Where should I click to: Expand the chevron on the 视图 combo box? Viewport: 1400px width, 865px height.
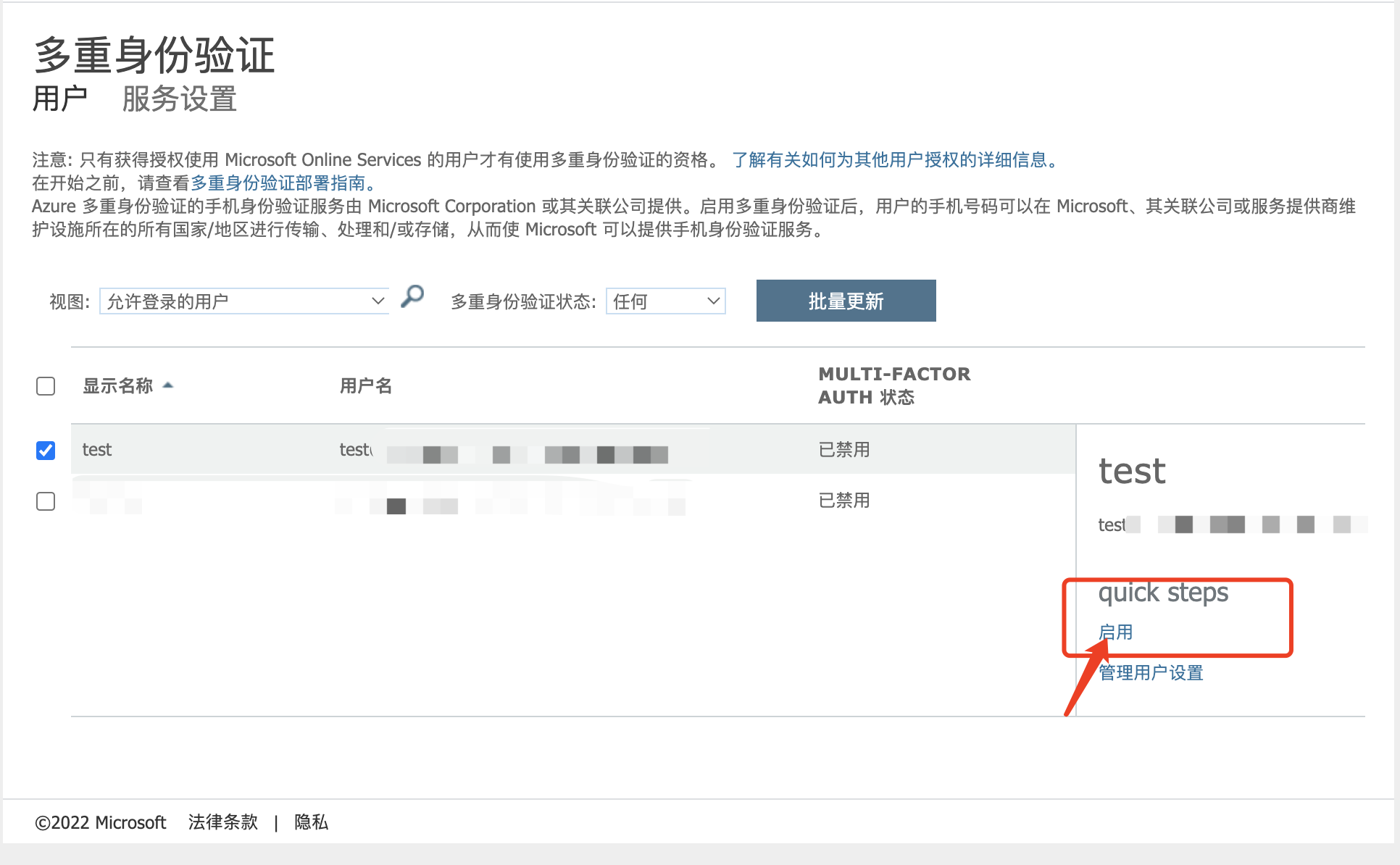point(377,301)
